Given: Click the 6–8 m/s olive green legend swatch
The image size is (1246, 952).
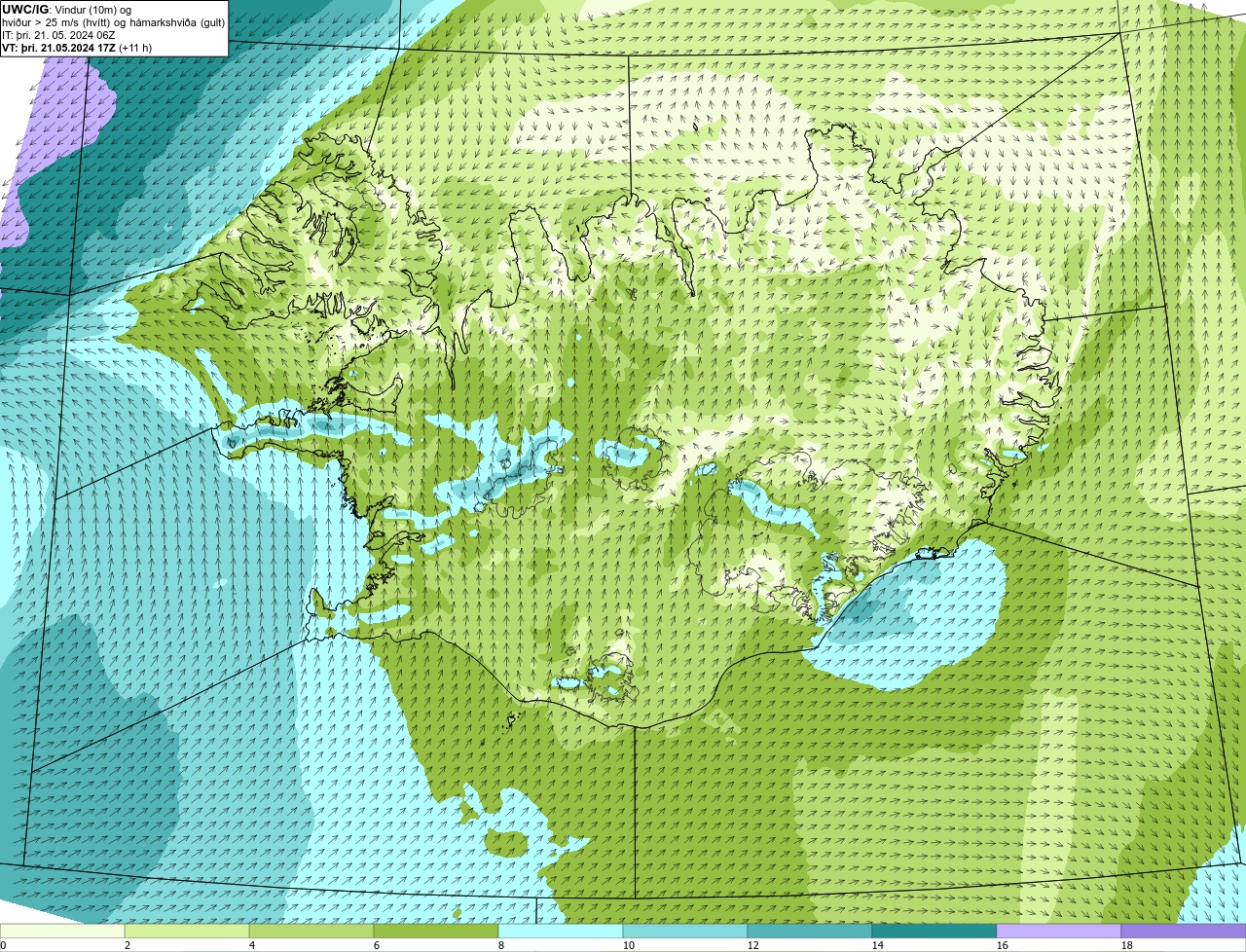Looking at the screenshot, I should 436,932.
